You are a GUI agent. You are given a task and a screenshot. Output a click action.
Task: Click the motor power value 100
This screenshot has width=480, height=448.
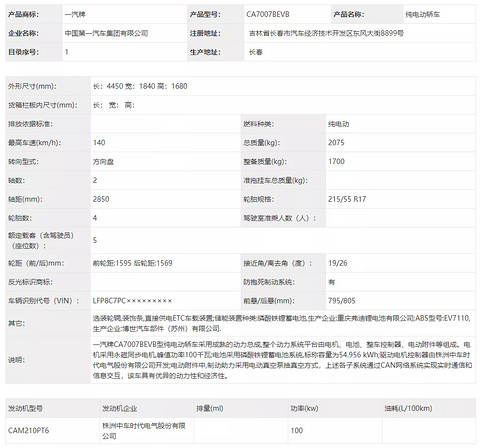[x=297, y=430]
